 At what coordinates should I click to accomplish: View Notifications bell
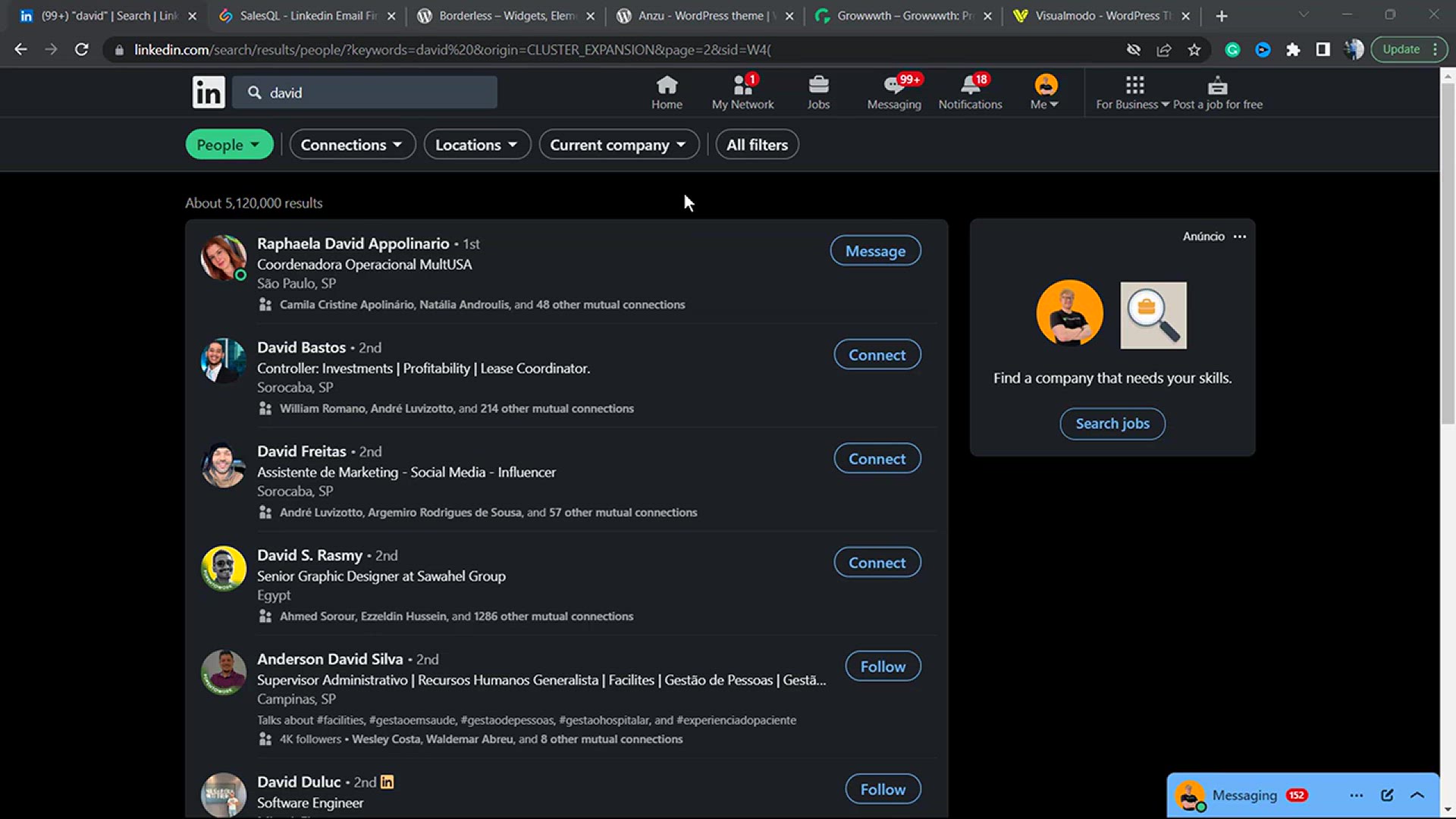pos(970,93)
